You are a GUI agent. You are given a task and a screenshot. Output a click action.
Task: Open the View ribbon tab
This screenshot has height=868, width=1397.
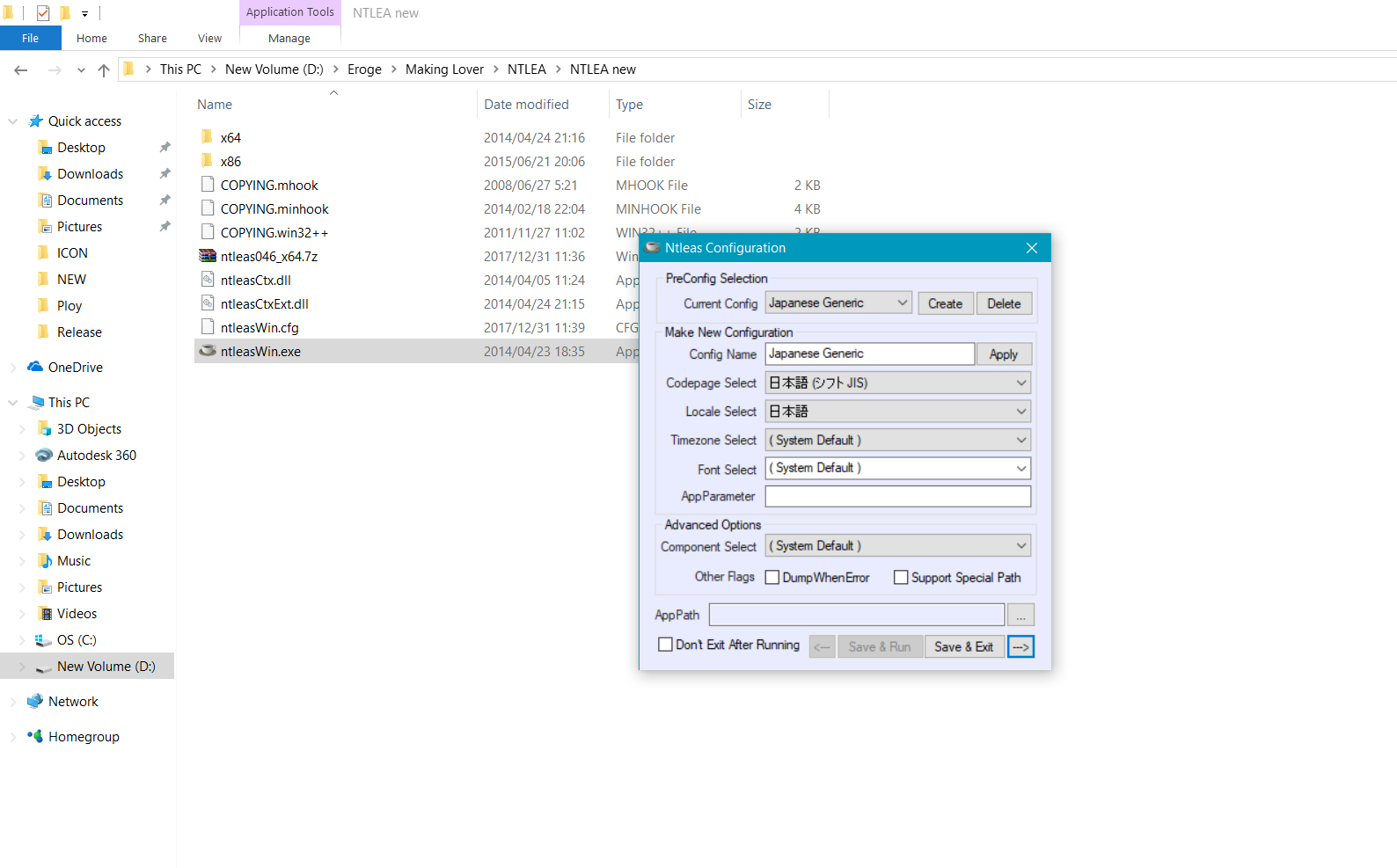pos(209,38)
